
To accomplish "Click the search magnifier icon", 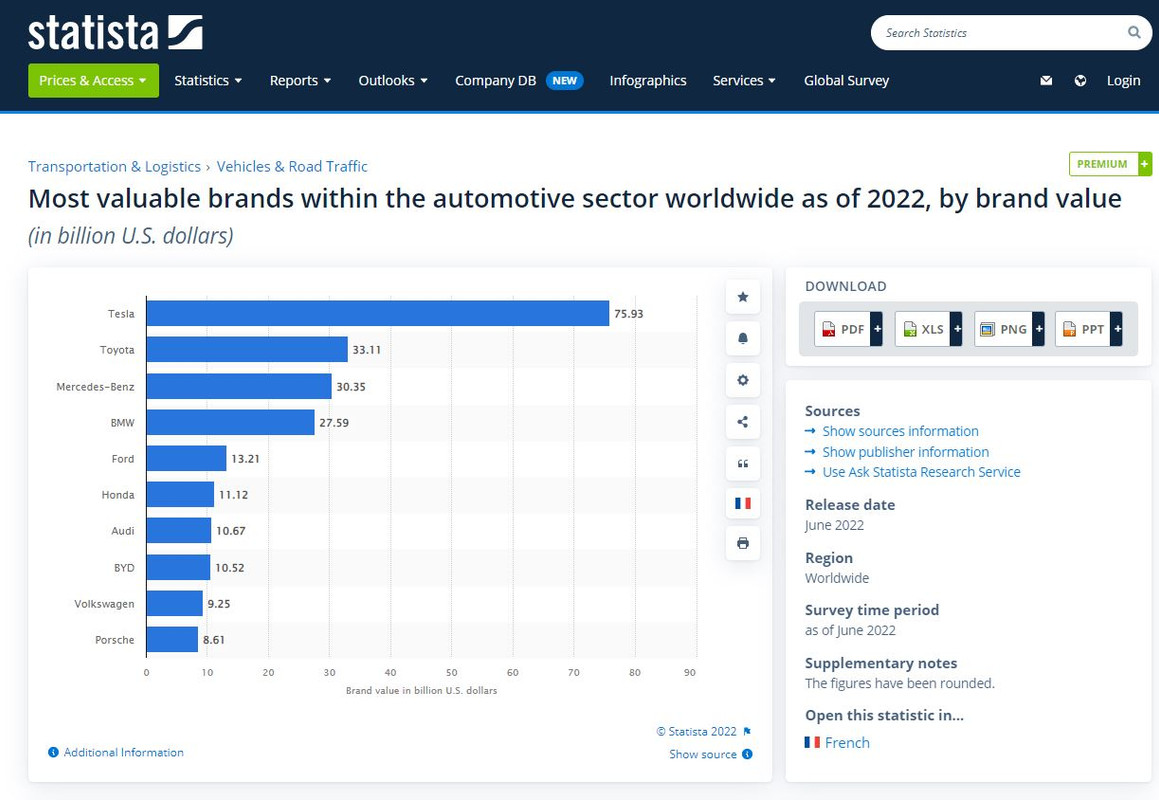I will [x=1134, y=33].
